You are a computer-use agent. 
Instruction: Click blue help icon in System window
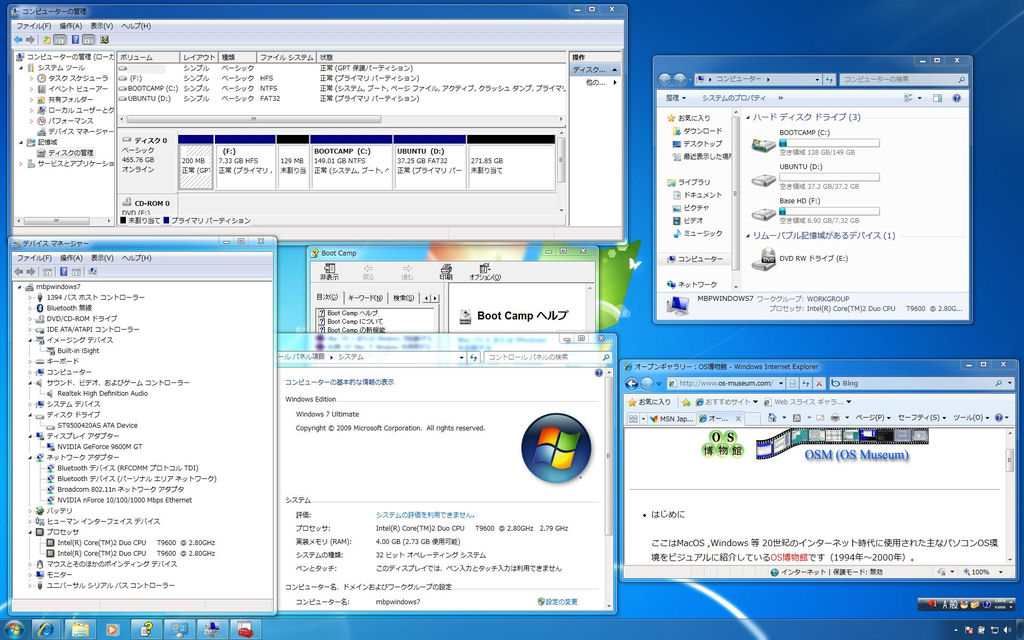pos(598,373)
